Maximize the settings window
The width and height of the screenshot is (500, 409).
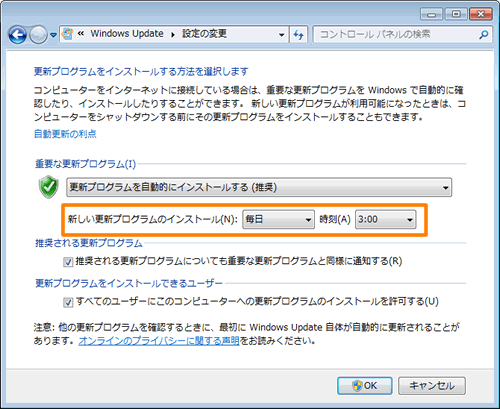[456, 14]
